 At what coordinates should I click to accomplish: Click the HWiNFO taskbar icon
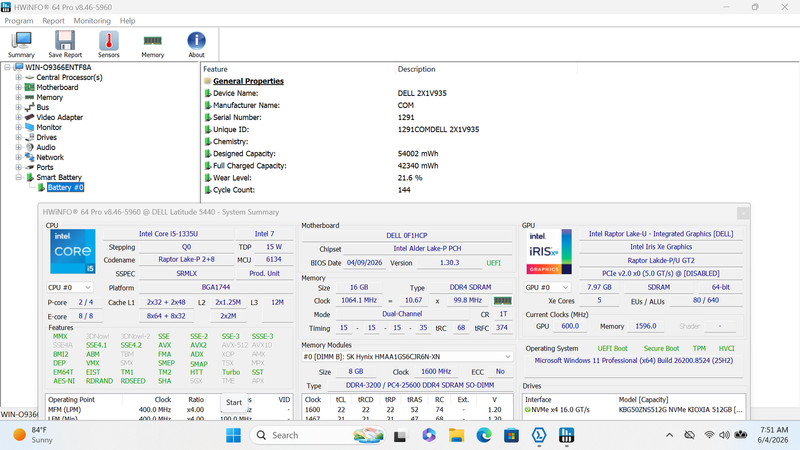tap(566, 435)
